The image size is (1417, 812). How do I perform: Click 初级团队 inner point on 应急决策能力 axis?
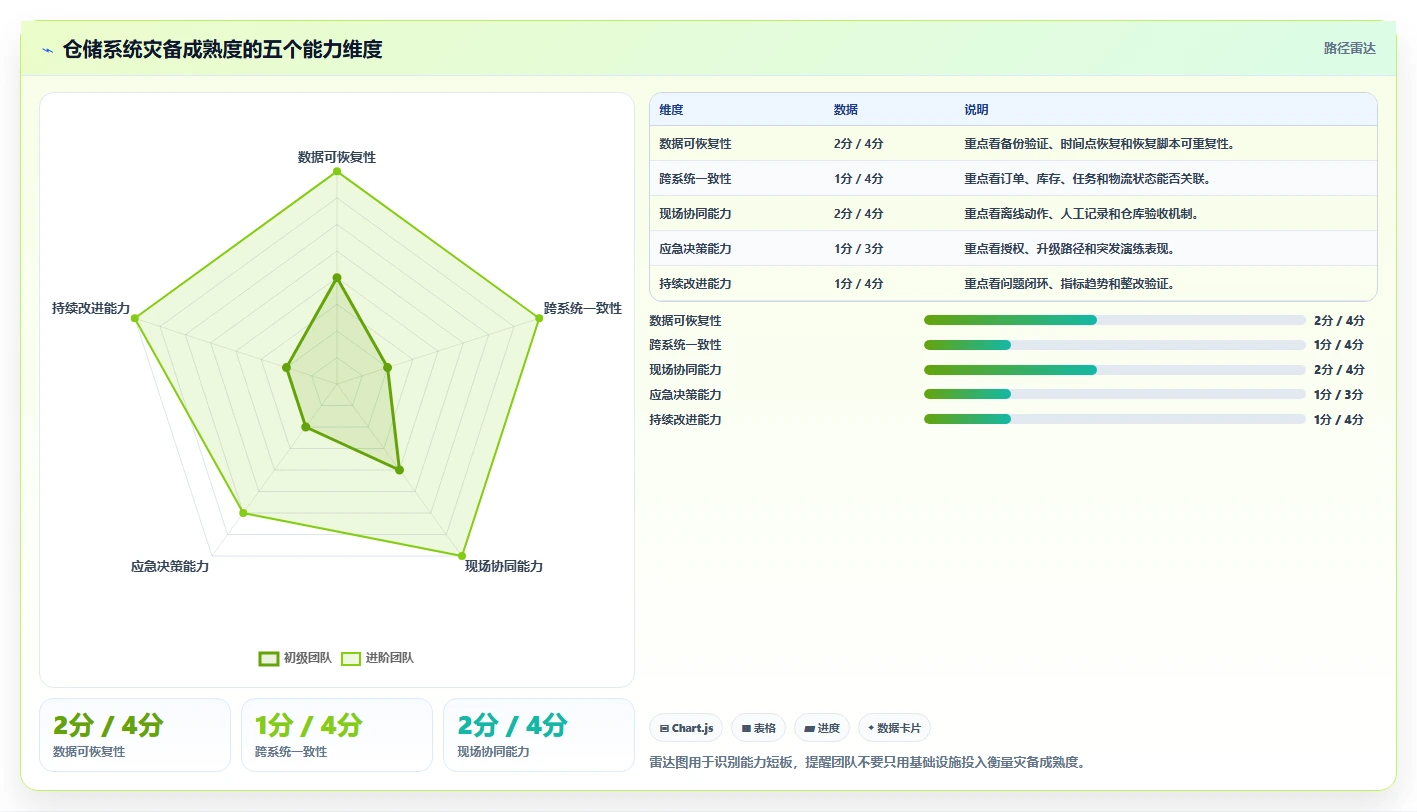(306, 427)
